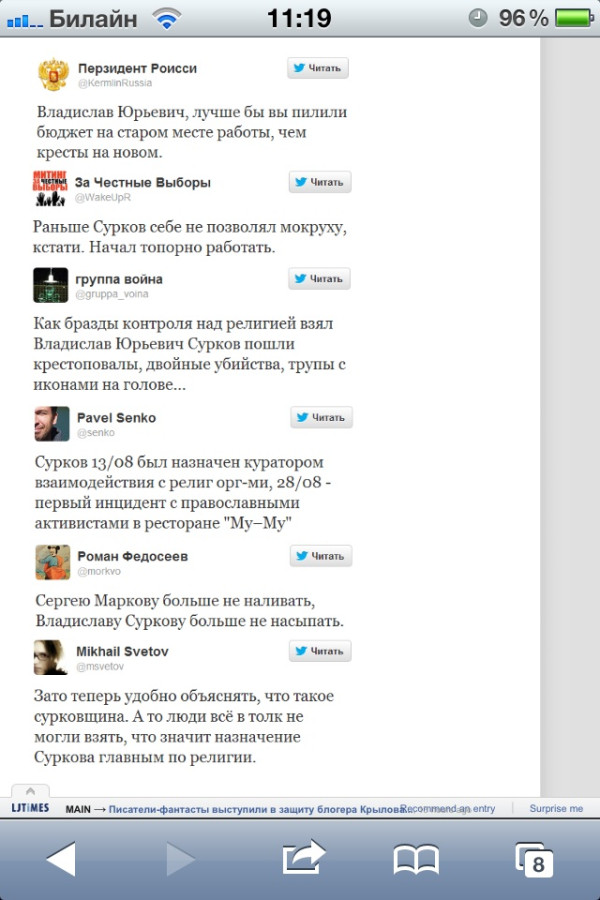Tap Pavel Senko's profile photo
This screenshot has height=900, width=600.
(52, 424)
